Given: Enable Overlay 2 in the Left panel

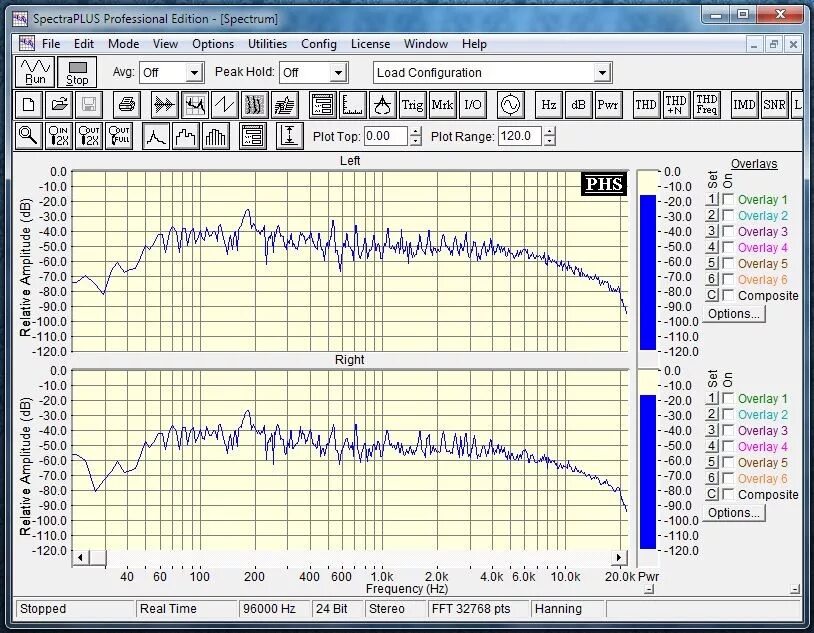Looking at the screenshot, I should (x=728, y=216).
